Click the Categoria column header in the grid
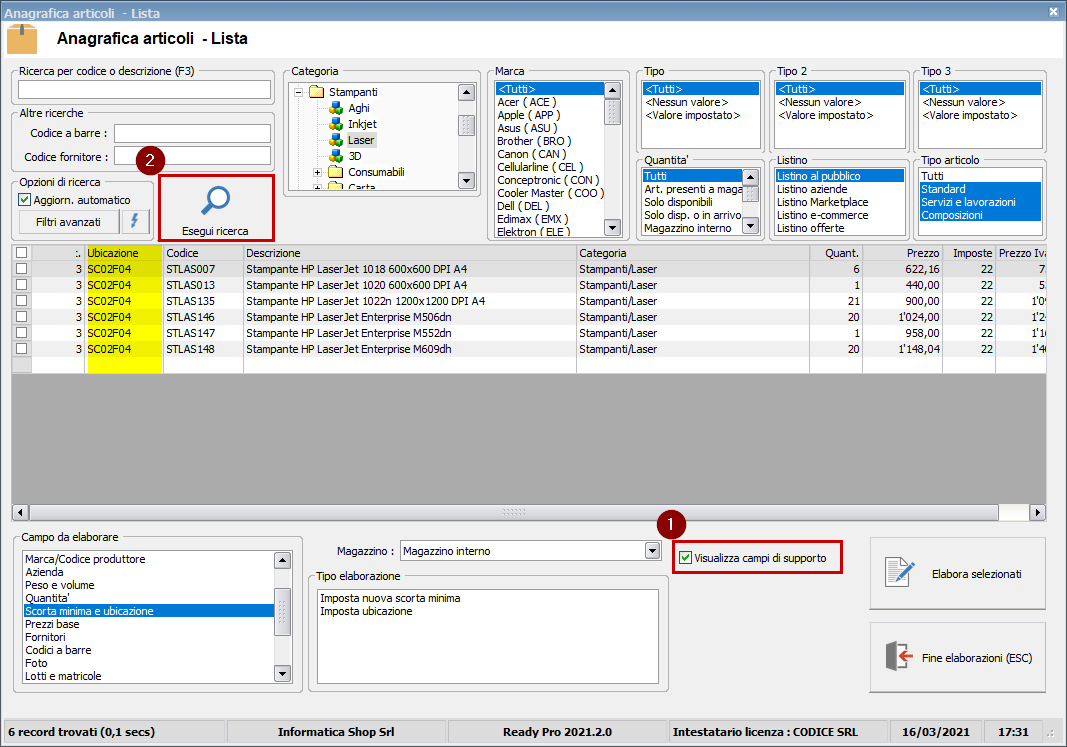 click(x=693, y=253)
